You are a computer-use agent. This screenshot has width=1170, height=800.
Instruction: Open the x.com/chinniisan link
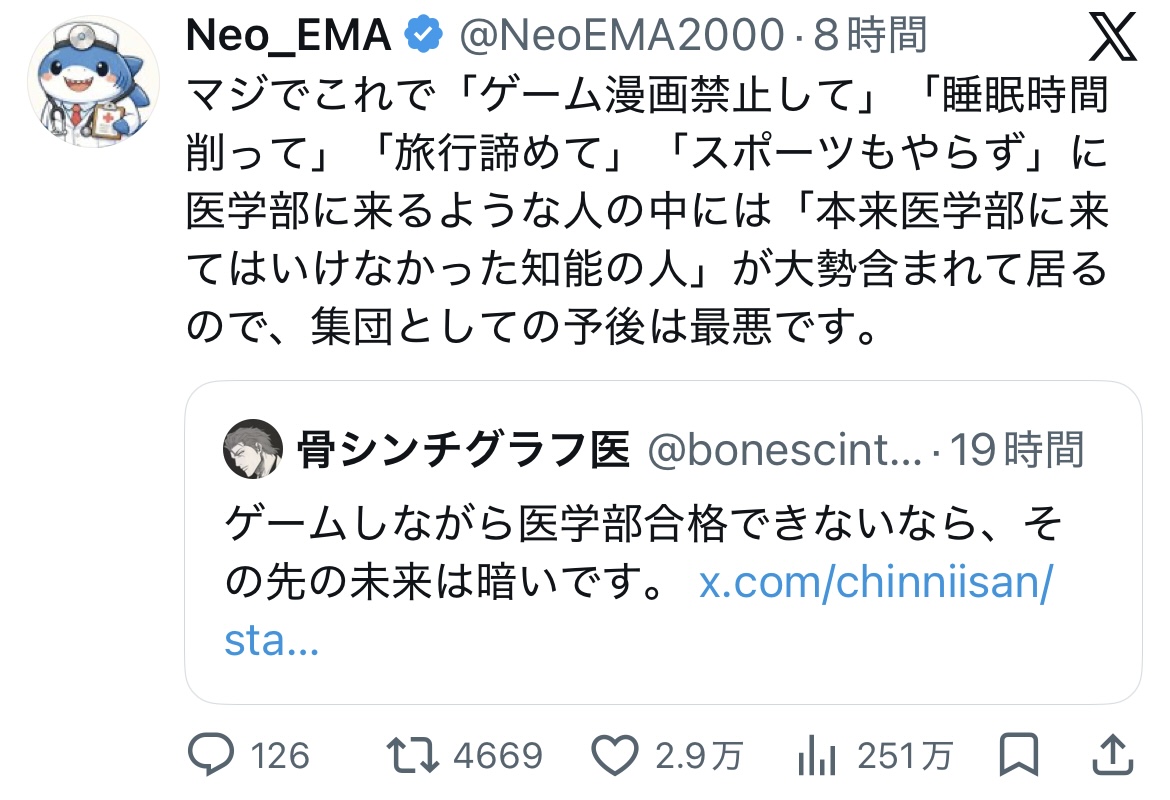tap(875, 583)
